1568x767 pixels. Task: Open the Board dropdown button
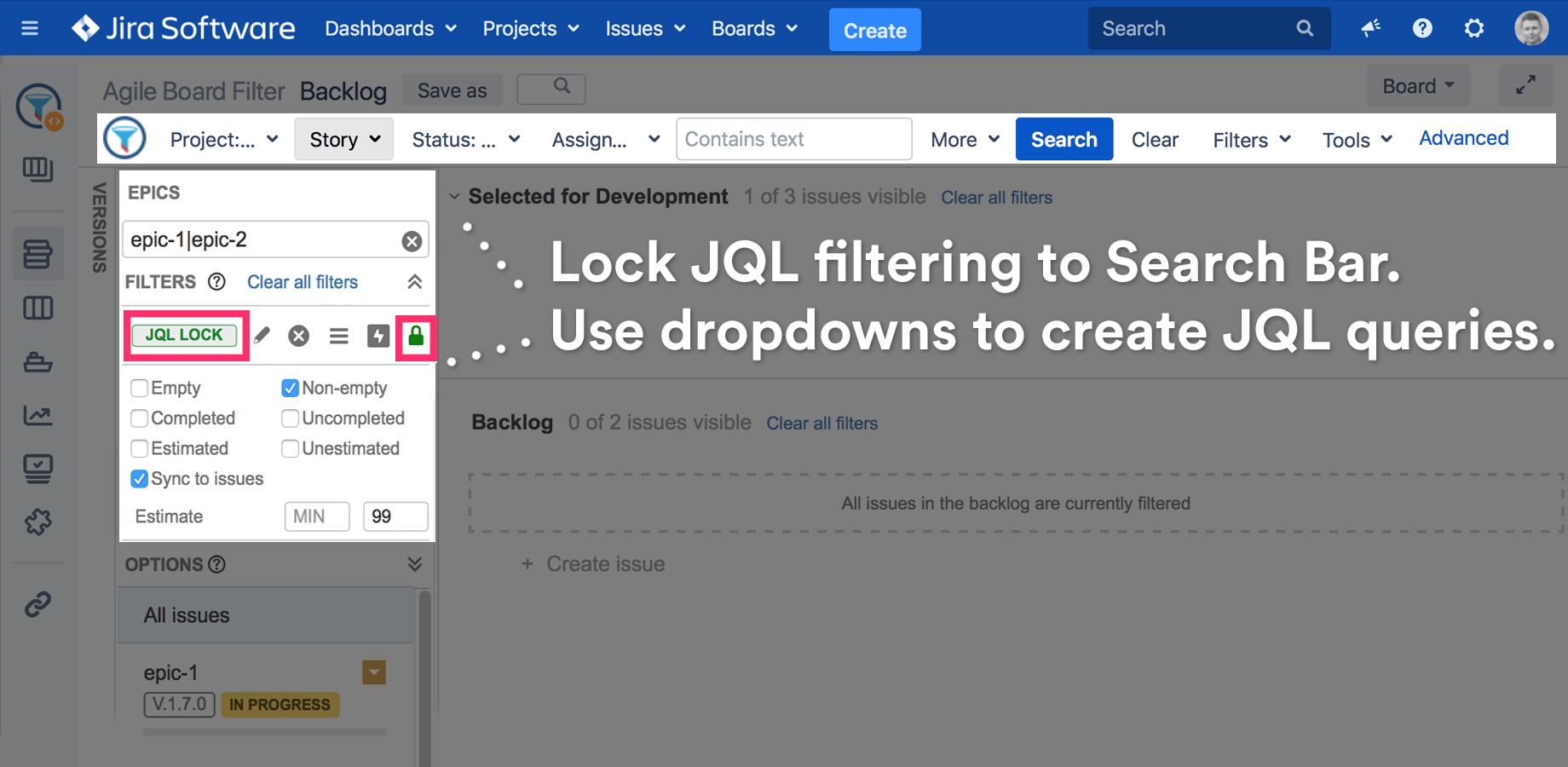[1417, 86]
